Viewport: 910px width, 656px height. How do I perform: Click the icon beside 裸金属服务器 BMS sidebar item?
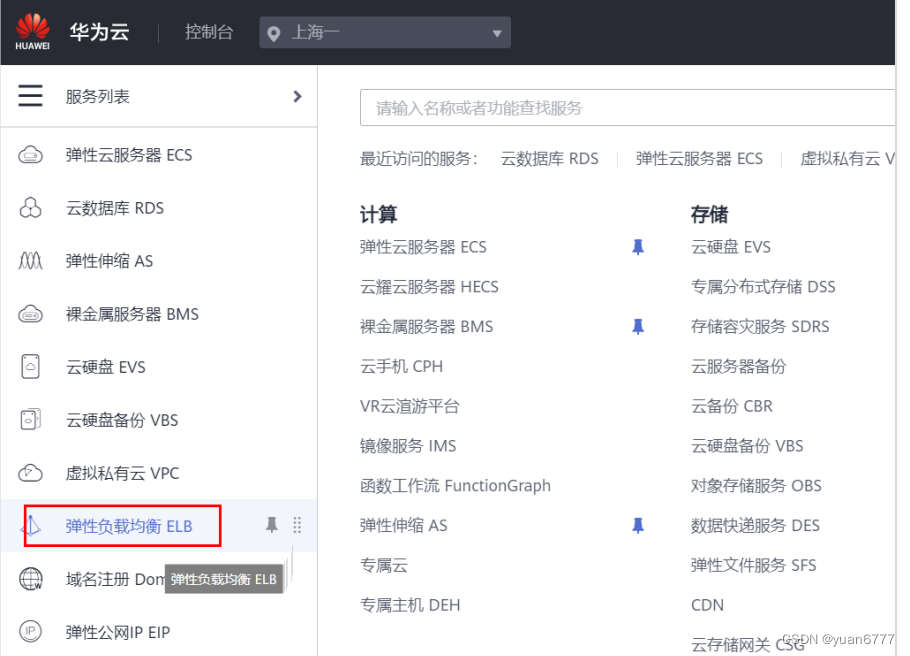click(x=30, y=314)
